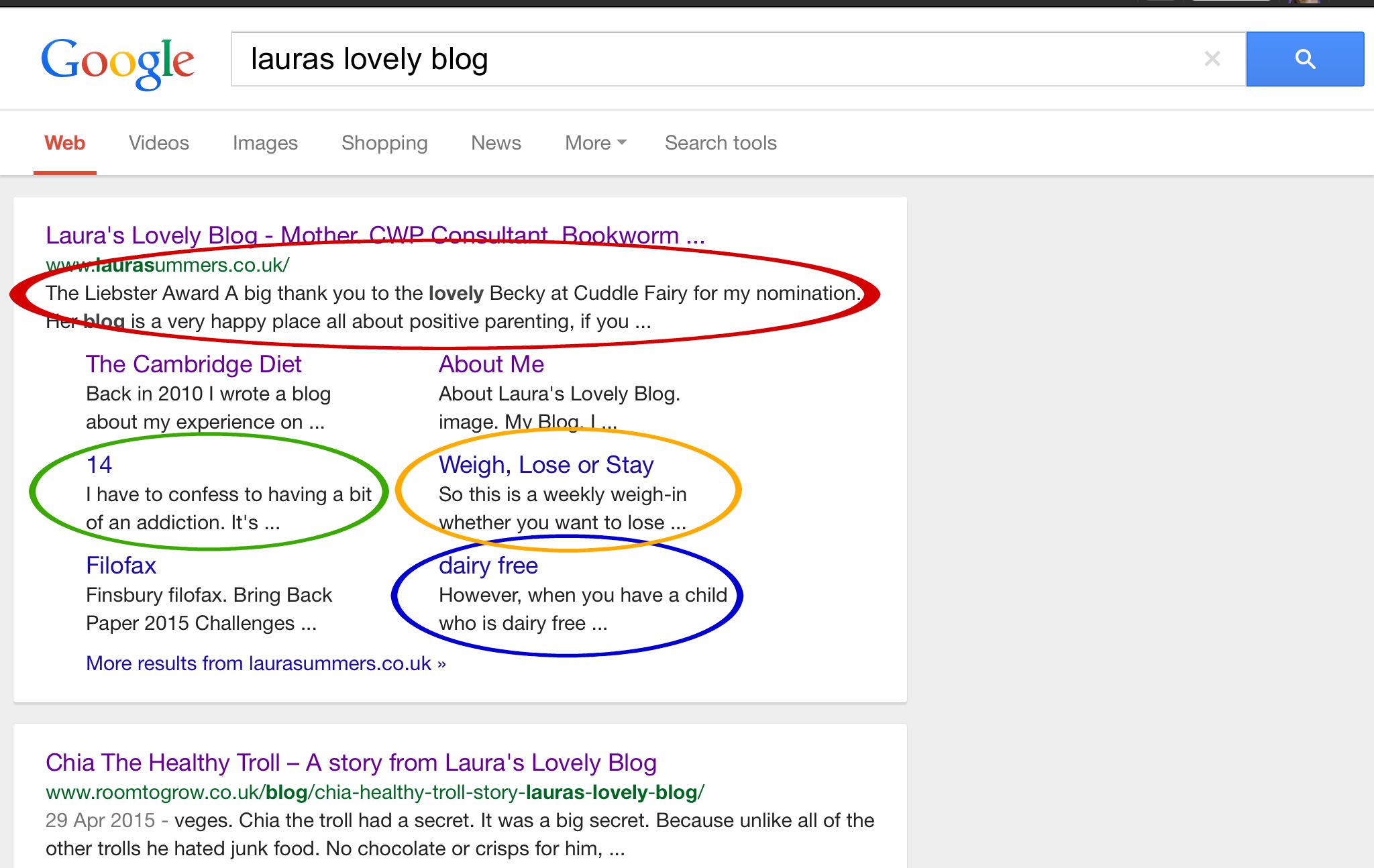Open the Chia The Healthy Troll result
This screenshot has width=1374, height=868.
tap(351, 763)
